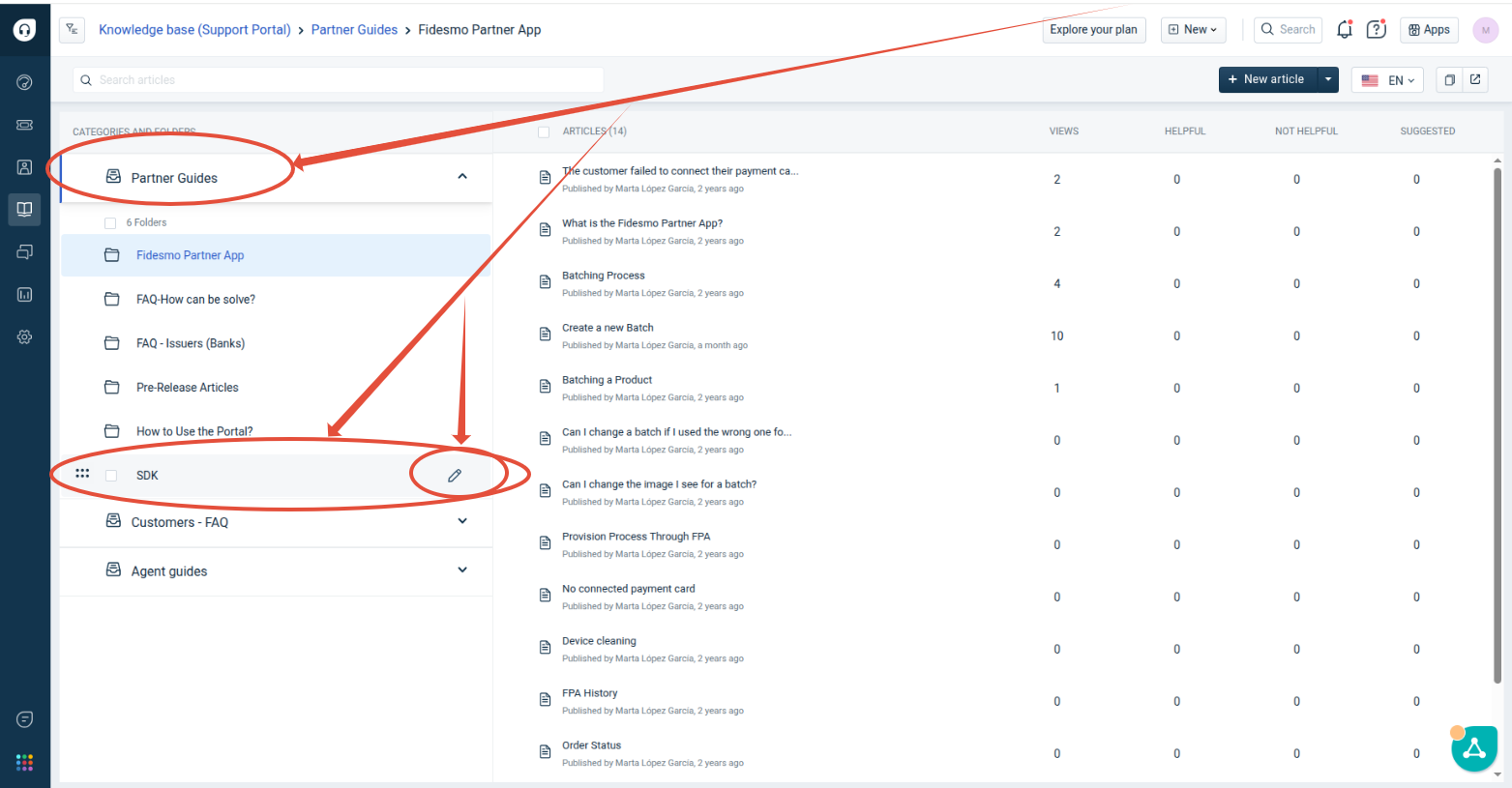Click the copy icon next to language selector

coord(1449,80)
